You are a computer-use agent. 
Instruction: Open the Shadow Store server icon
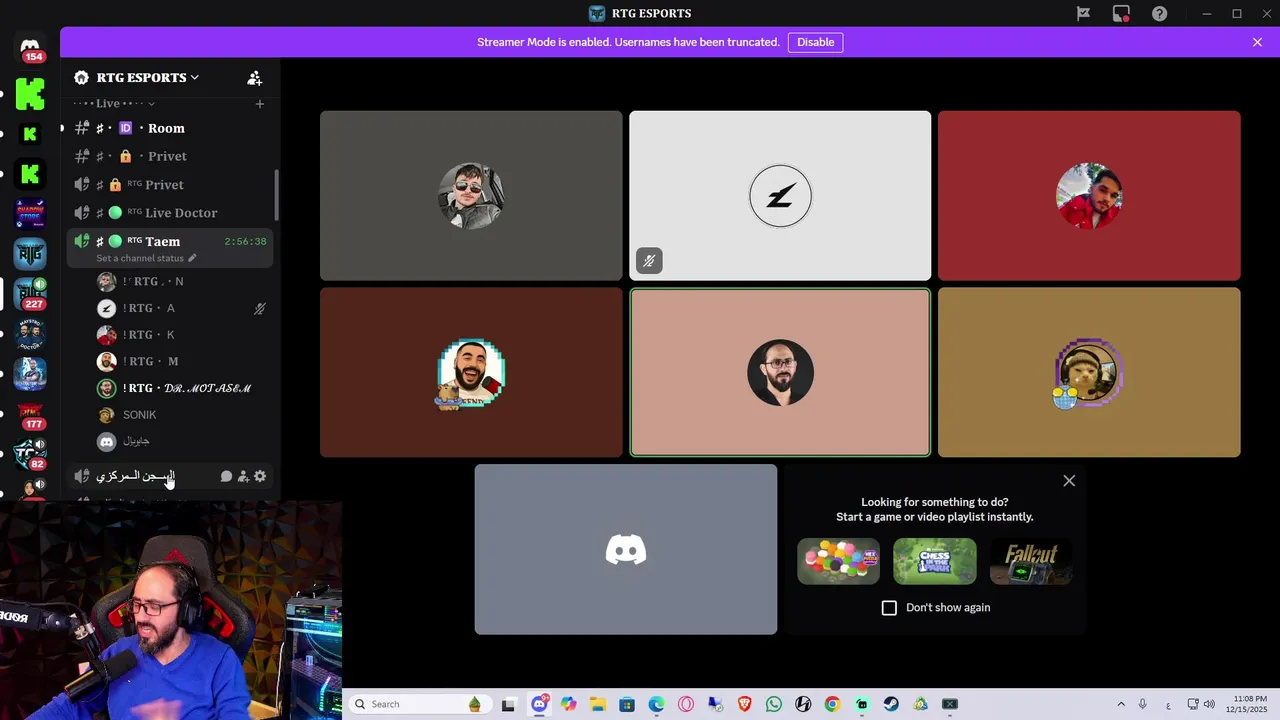[x=30, y=214]
